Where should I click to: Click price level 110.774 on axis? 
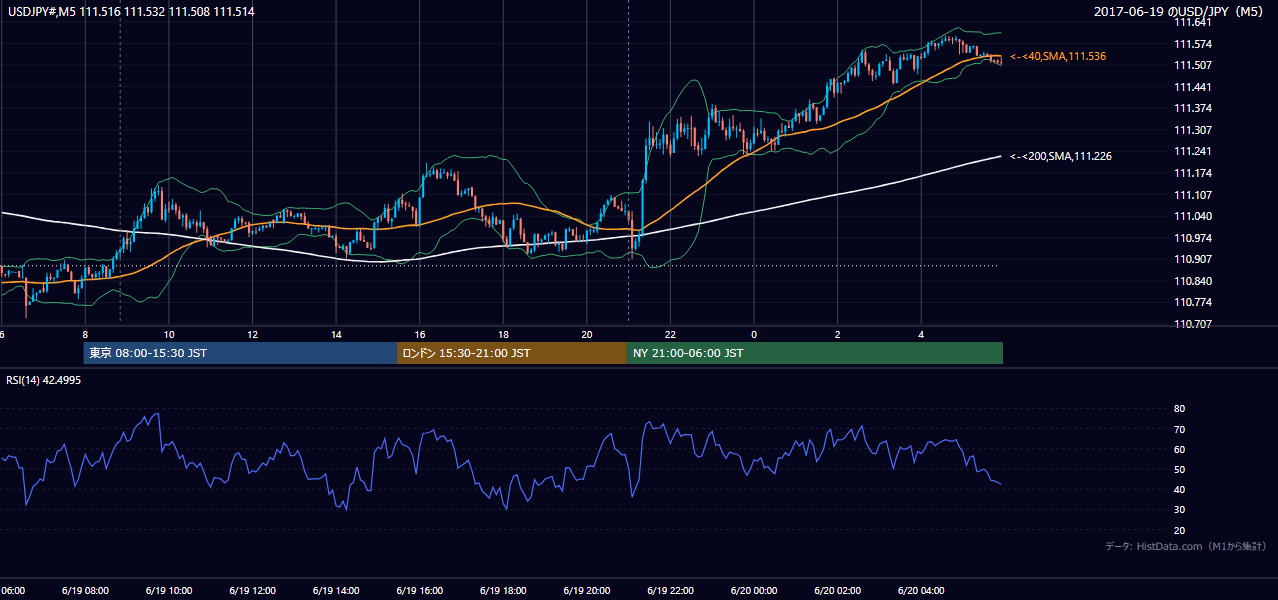point(1193,302)
